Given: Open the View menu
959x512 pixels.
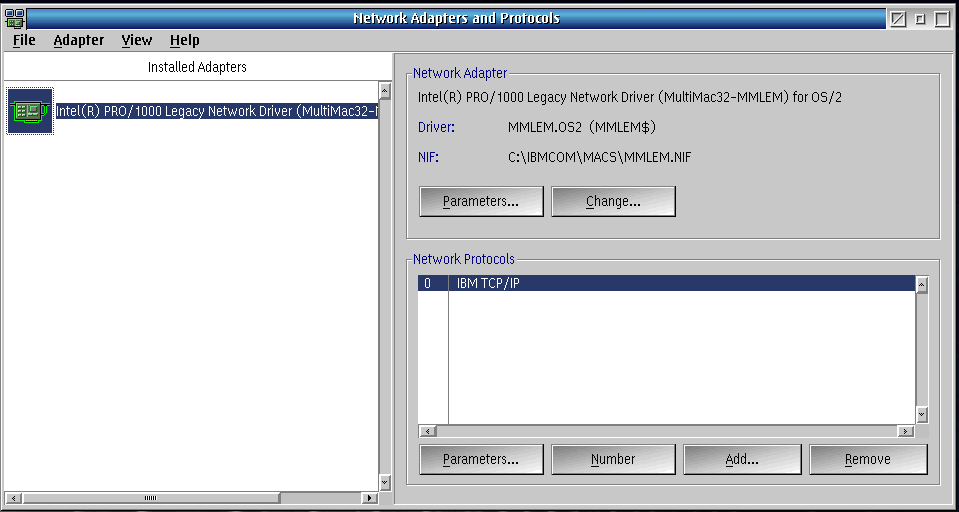Looking at the screenshot, I should (136, 40).
